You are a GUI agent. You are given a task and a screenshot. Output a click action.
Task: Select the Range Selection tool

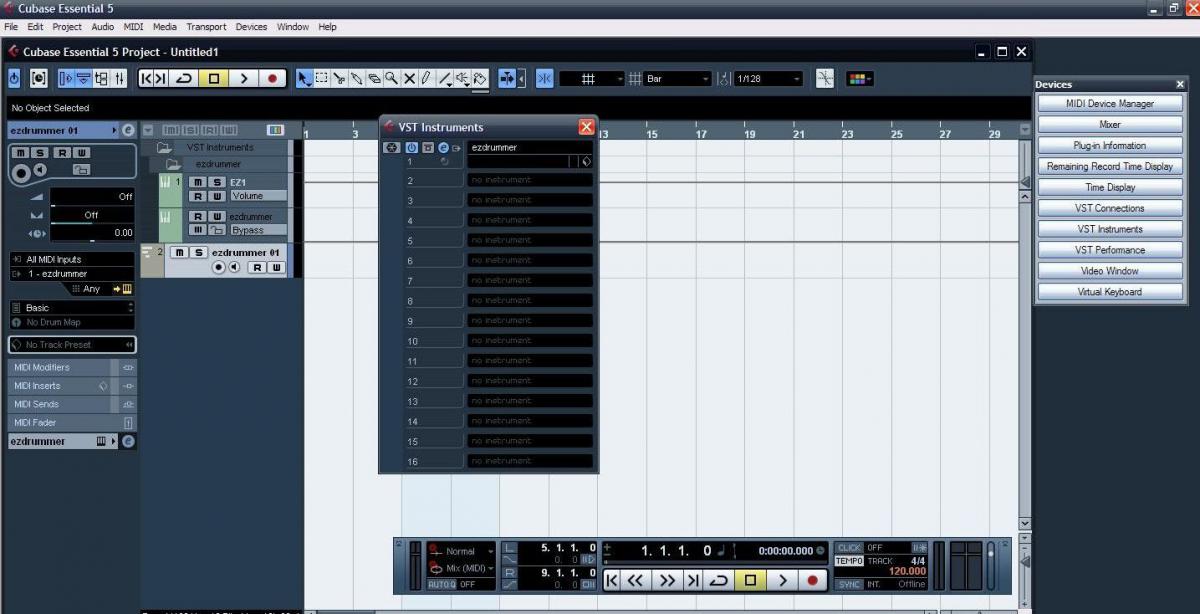click(322, 78)
